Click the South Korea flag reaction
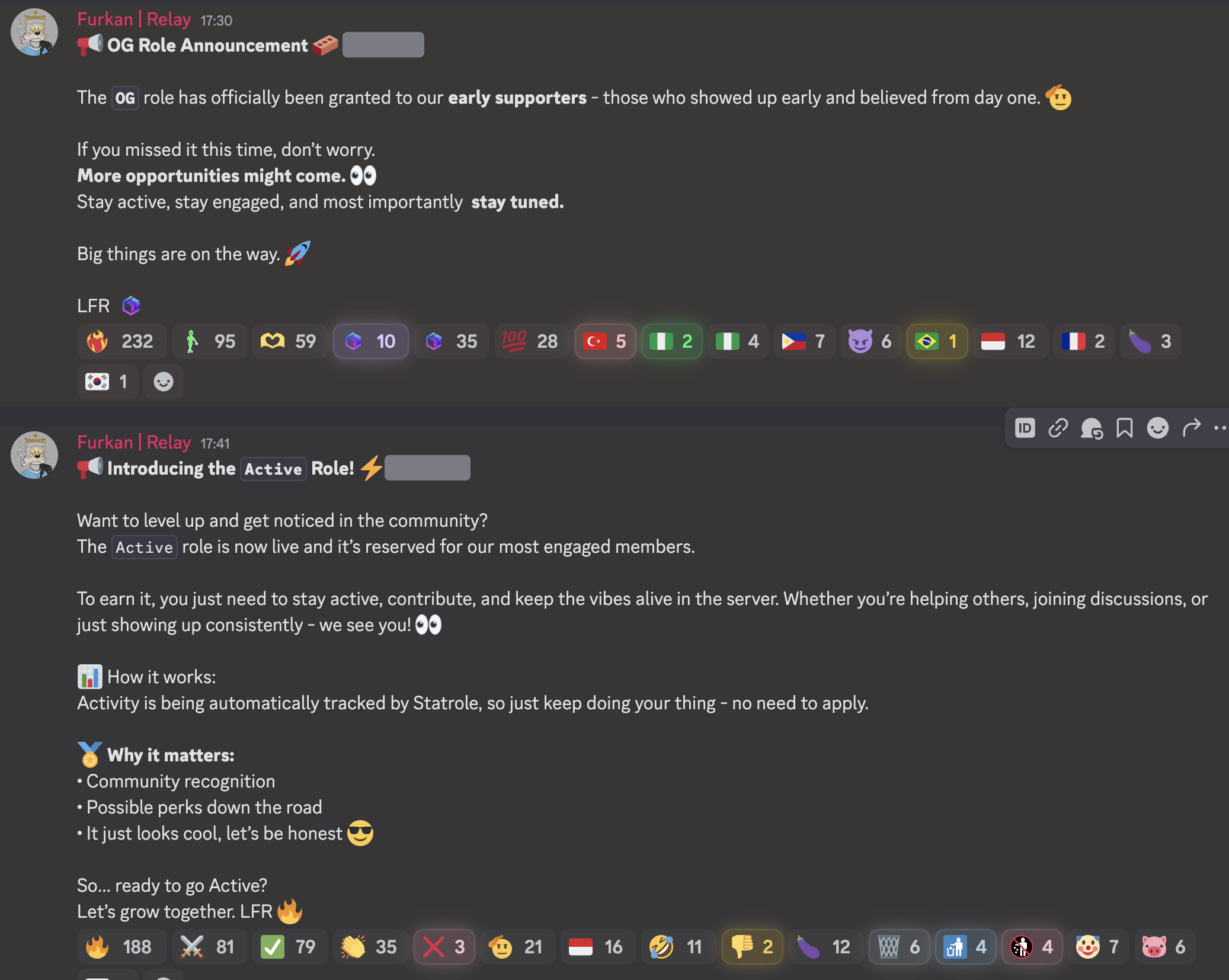This screenshot has width=1229, height=980. coord(108,382)
